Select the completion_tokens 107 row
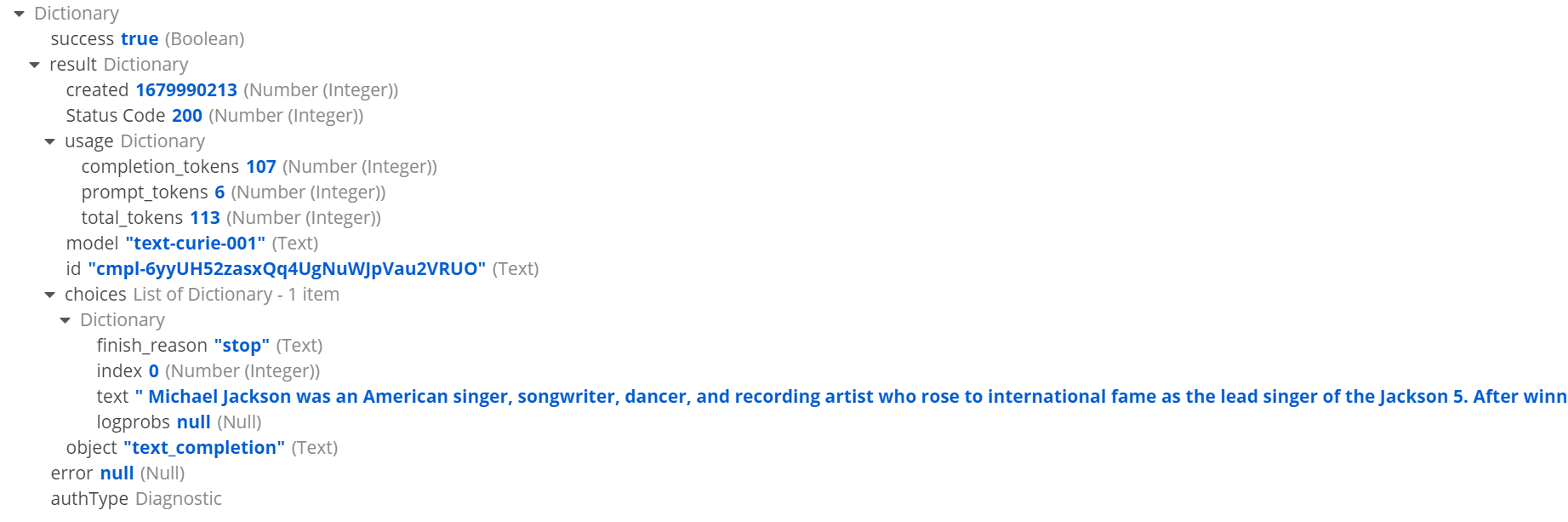Viewport: 1568px width, 522px height. click(259, 167)
